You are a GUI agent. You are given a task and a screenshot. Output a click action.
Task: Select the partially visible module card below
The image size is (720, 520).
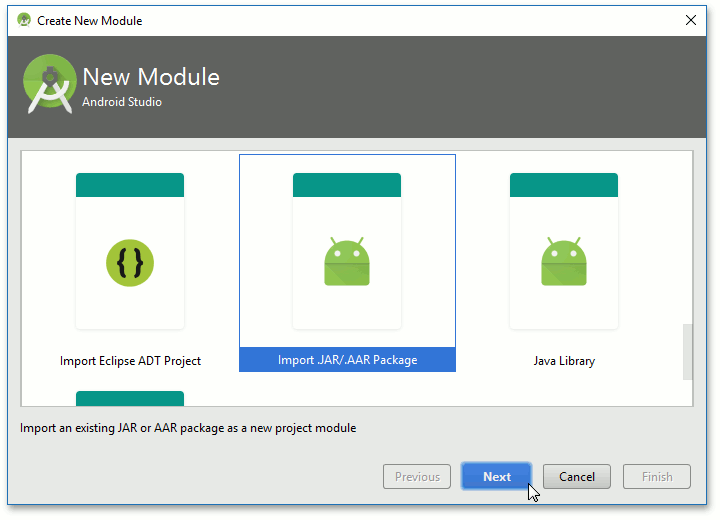(130, 398)
